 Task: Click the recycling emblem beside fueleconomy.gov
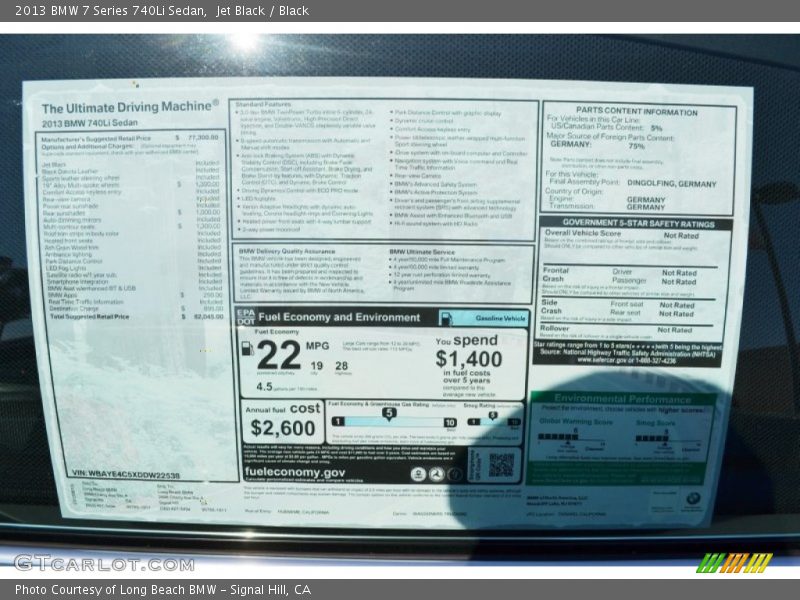pos(455,473)
